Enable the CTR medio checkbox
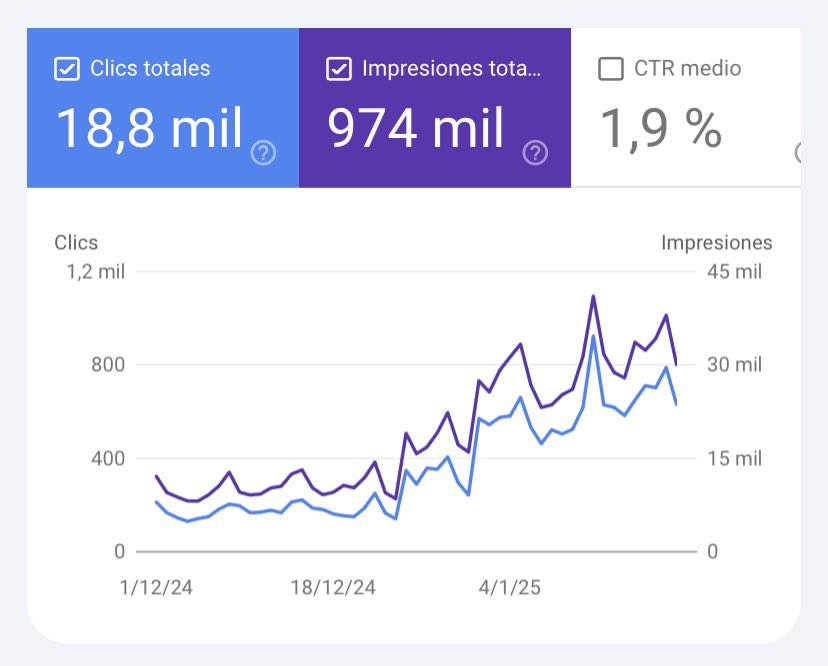Screen dimensions: 828x666 click(610, 69)
